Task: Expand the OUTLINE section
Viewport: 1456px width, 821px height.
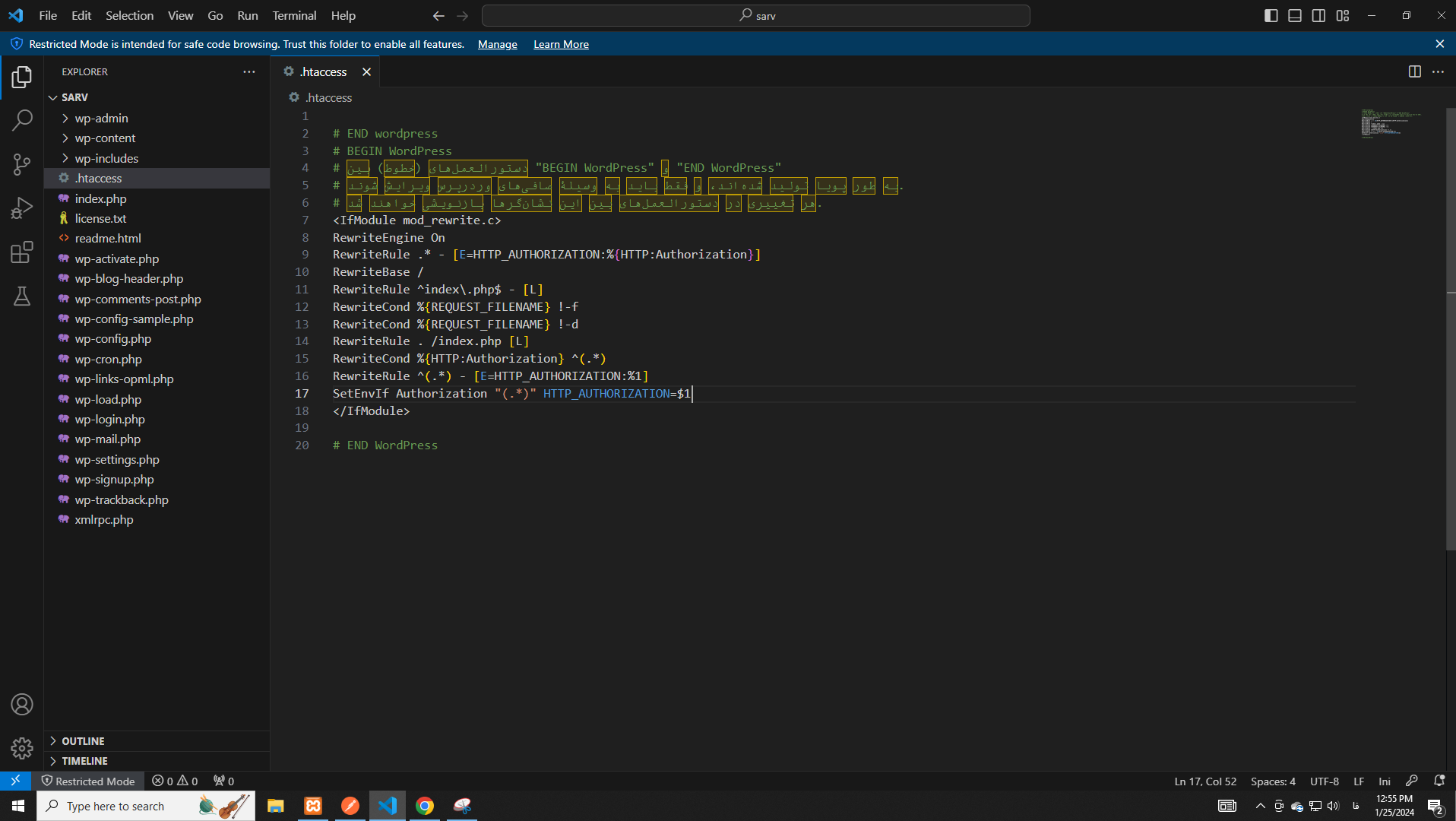Action: (x=157, y=741)
